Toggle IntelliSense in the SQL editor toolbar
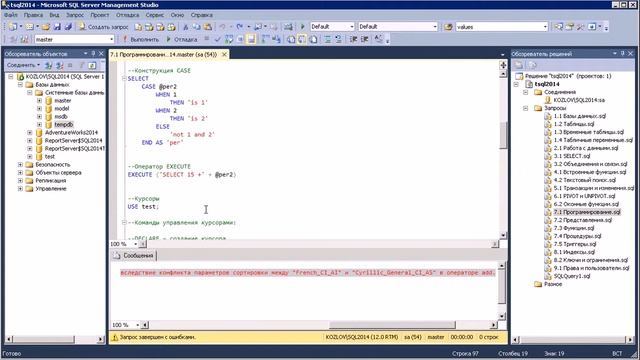640x360 pixels. (251, 39)
